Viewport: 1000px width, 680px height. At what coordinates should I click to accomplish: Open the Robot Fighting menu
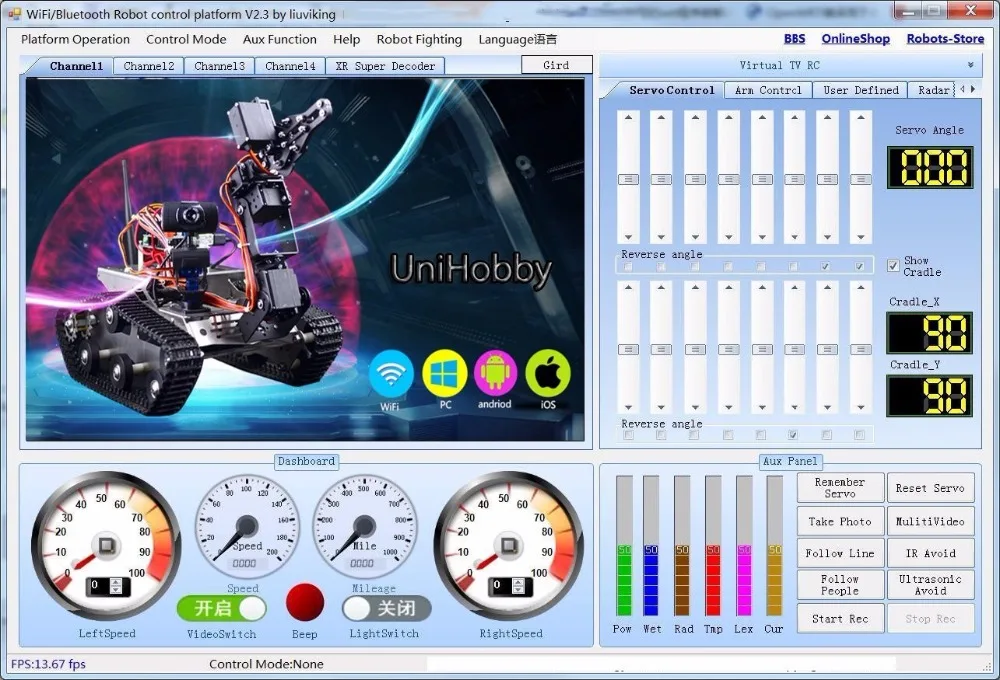(x=419, y=39)
